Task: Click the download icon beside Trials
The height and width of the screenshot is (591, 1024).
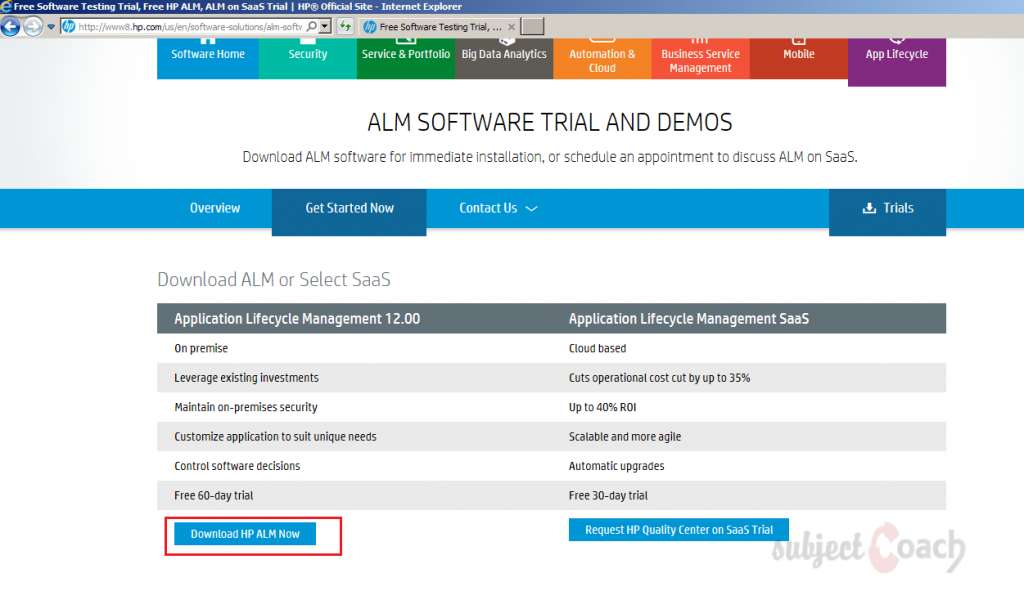Action: click(x=869, y=208)
